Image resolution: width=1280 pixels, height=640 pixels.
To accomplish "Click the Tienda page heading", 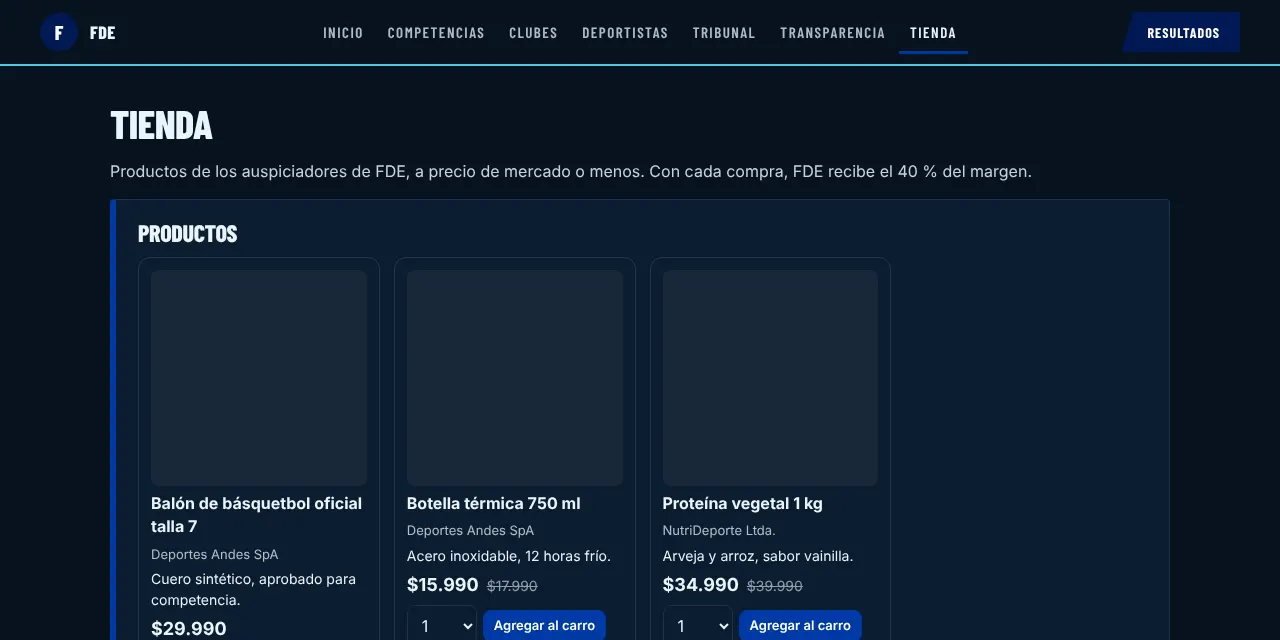I will coord(161,126).
